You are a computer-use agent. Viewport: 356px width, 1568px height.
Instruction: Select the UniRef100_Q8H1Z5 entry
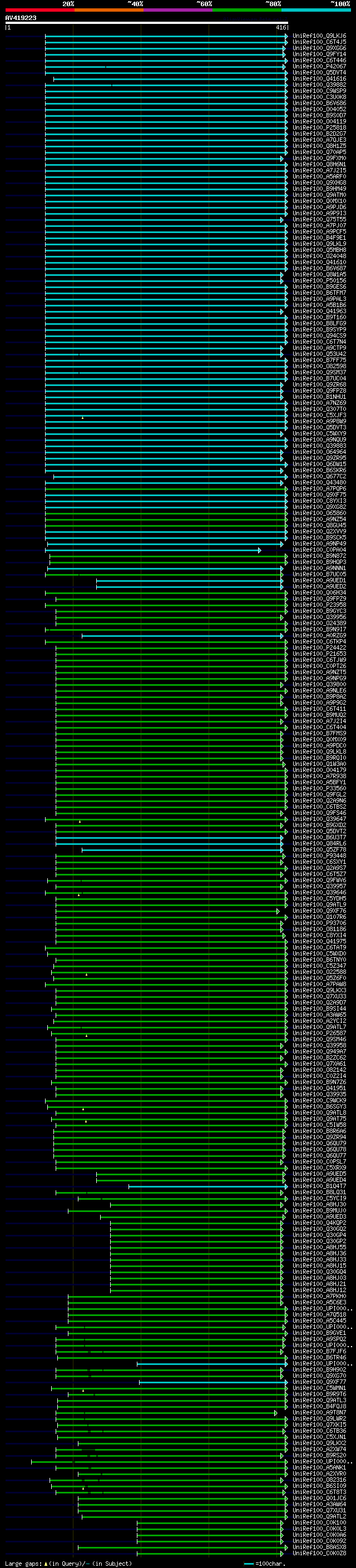319,146
